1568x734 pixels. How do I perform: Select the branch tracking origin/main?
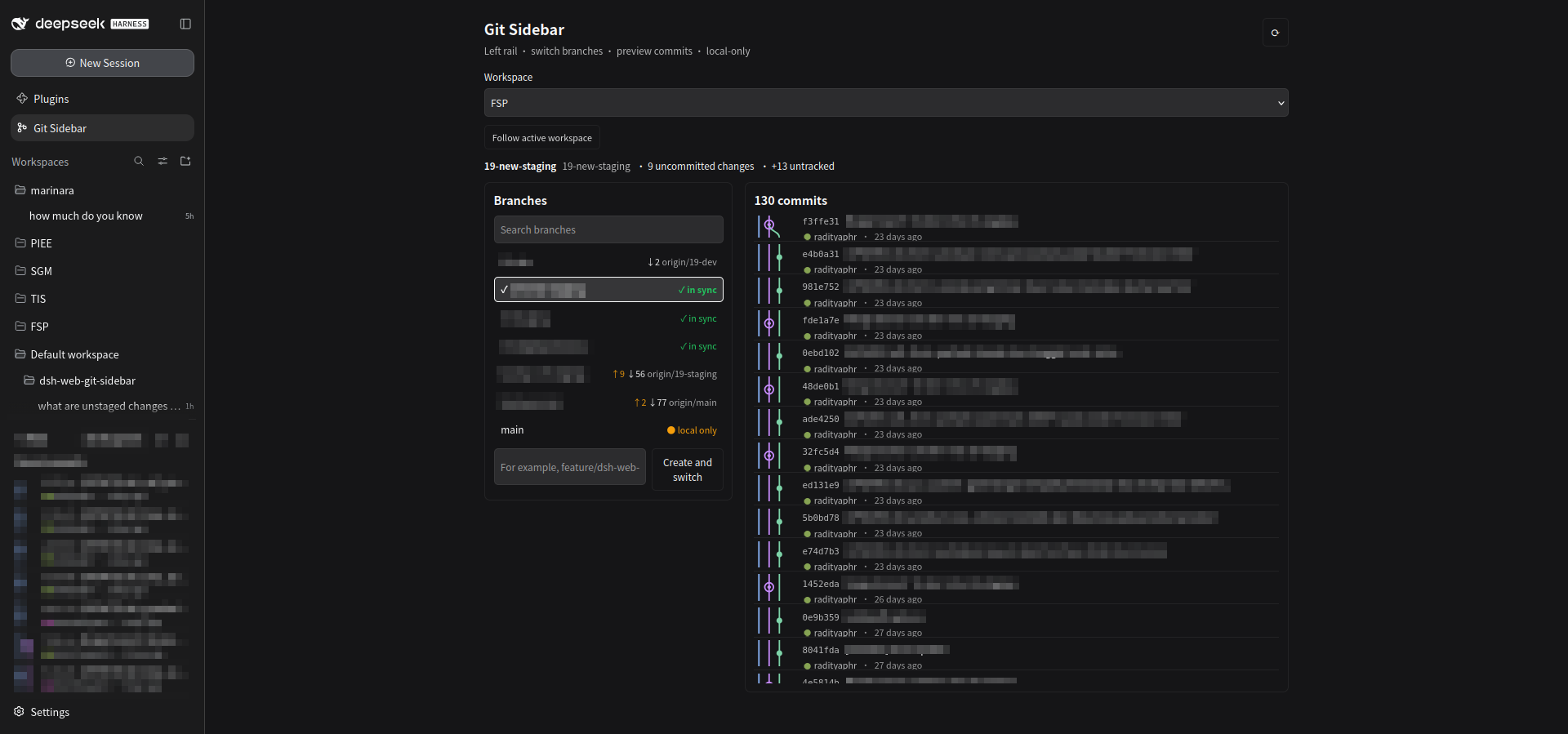click(608, 403)
